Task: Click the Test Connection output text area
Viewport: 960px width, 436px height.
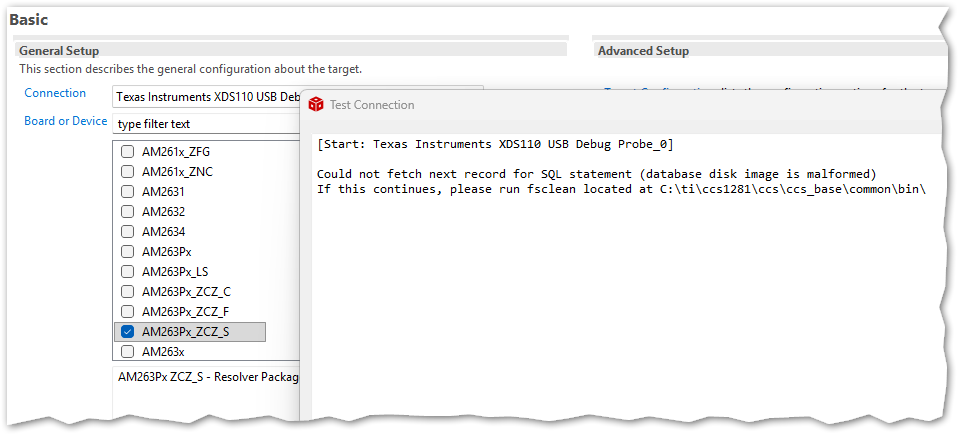Action: pyautogui.click(x=620, y=300)
